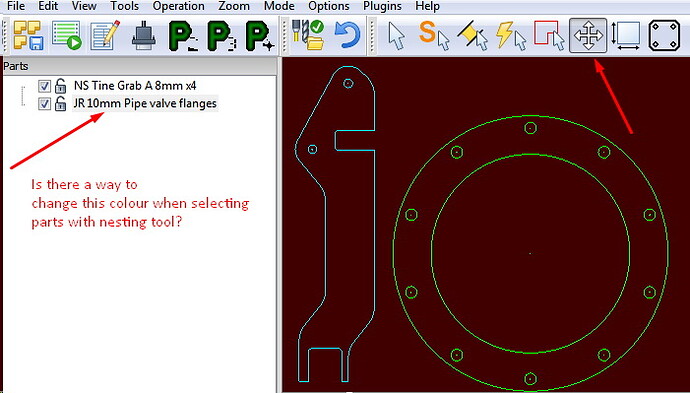Open the Help menu
Image resolution: width=690 pixels, height=393 pixels.
tap(427, 6)
